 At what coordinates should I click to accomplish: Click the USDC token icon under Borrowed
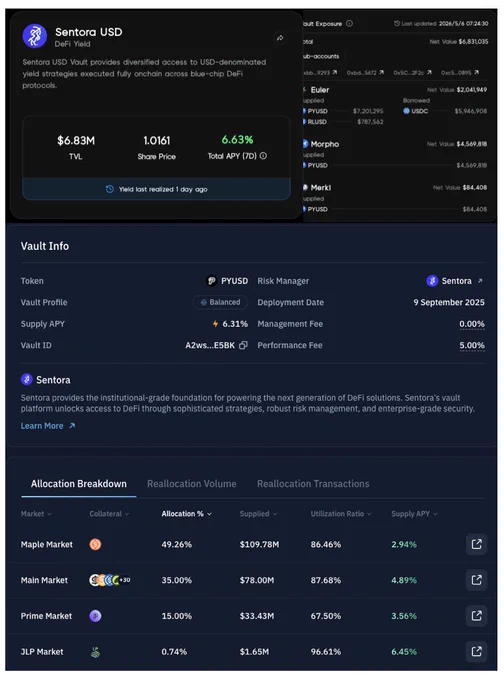point(406,111)
